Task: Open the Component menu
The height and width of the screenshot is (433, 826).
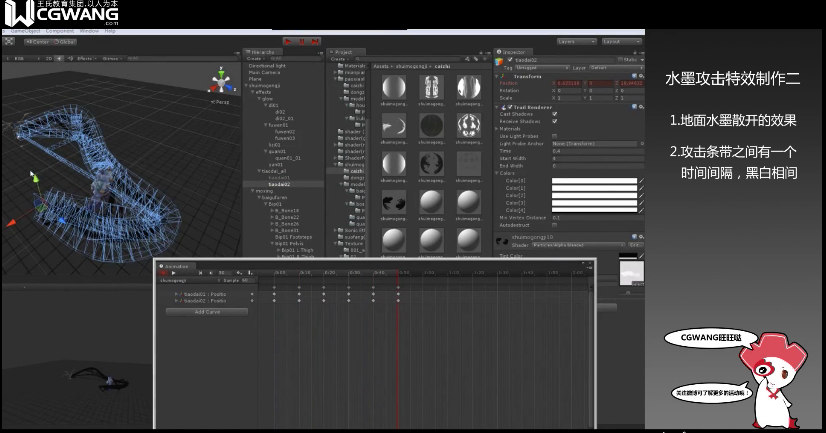Action: (60, 31)
